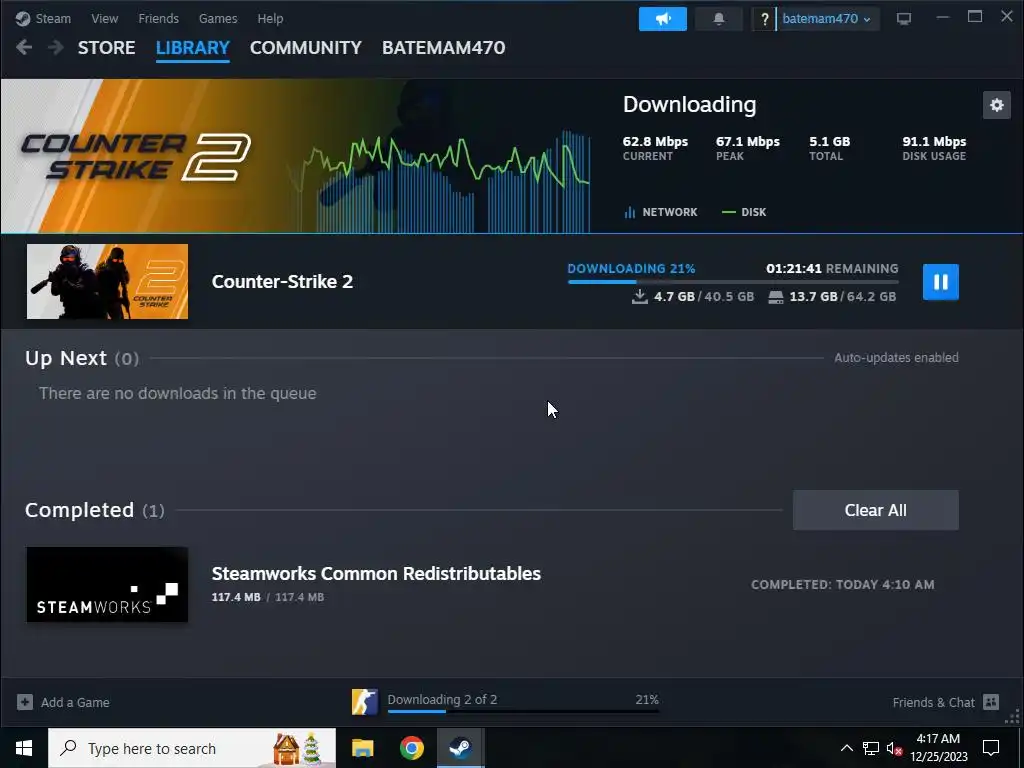The height and width of the screenshot is (768, 1024).
Task: Open the Steam menu
Action: 53,19
